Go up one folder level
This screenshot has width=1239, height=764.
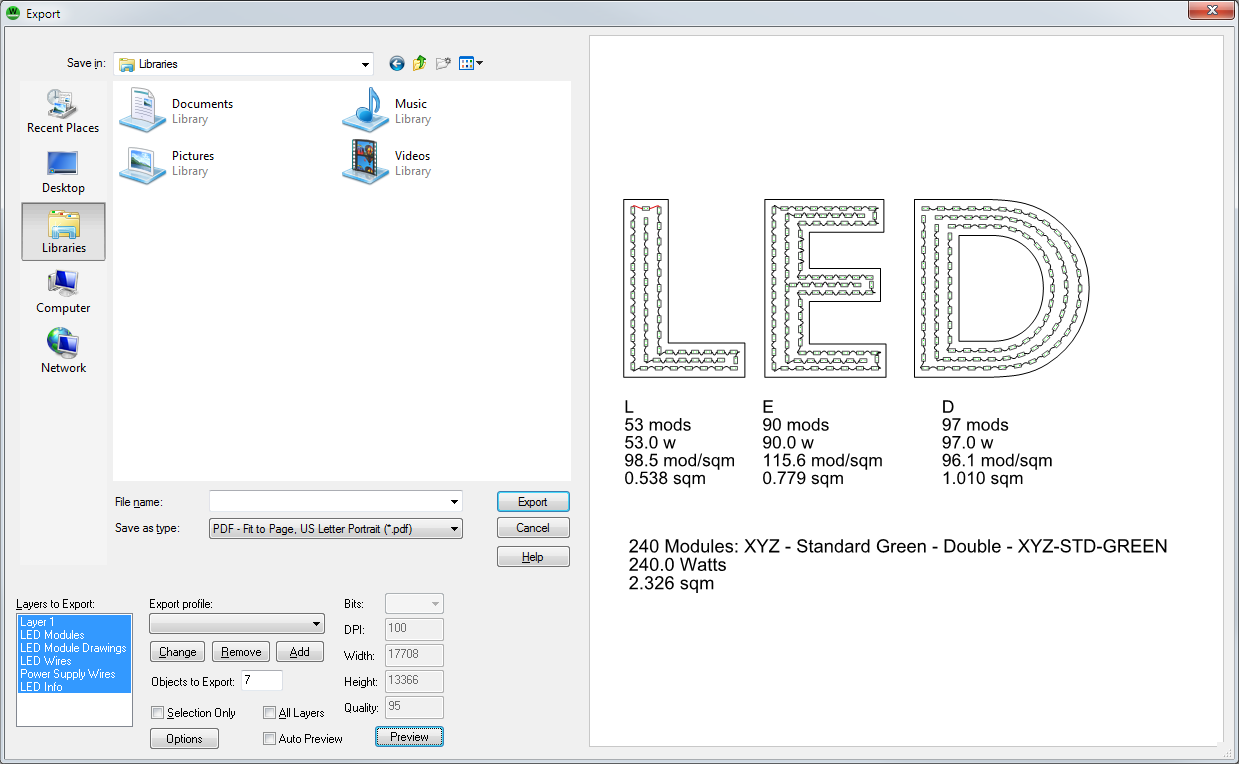(420, 64)
